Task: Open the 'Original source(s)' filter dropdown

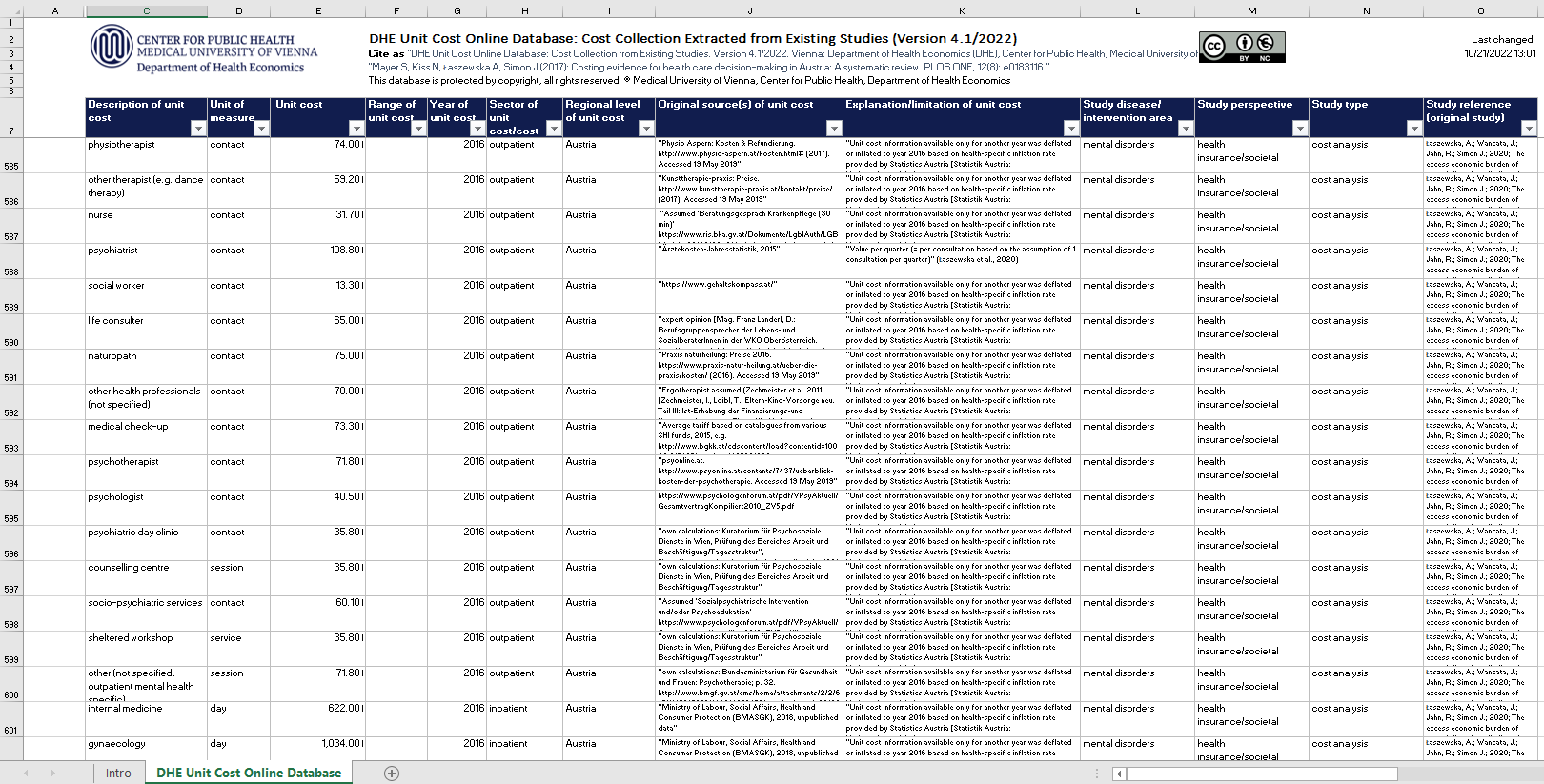Action: tap(833, 129)
